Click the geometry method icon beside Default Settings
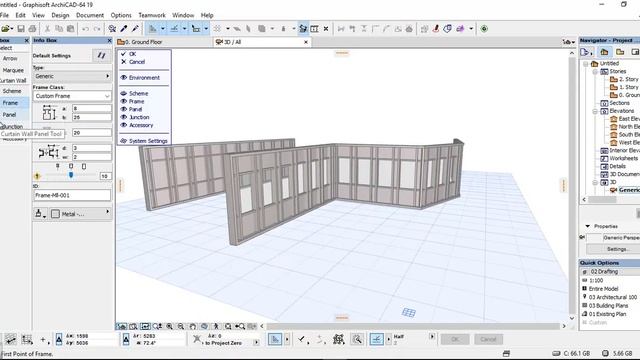 [101, 56]
